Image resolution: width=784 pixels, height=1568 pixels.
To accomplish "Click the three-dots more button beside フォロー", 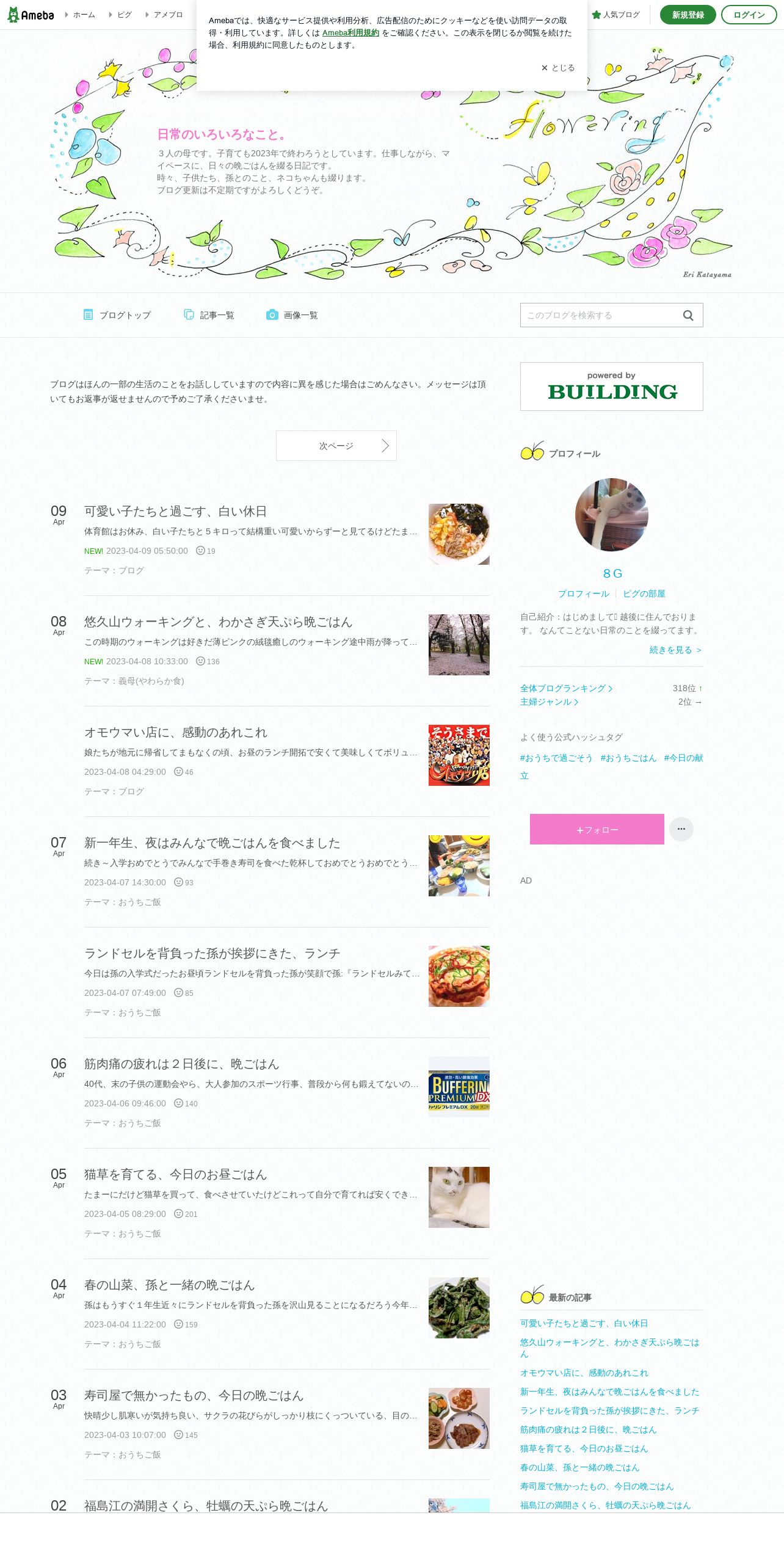I will 681,829.
